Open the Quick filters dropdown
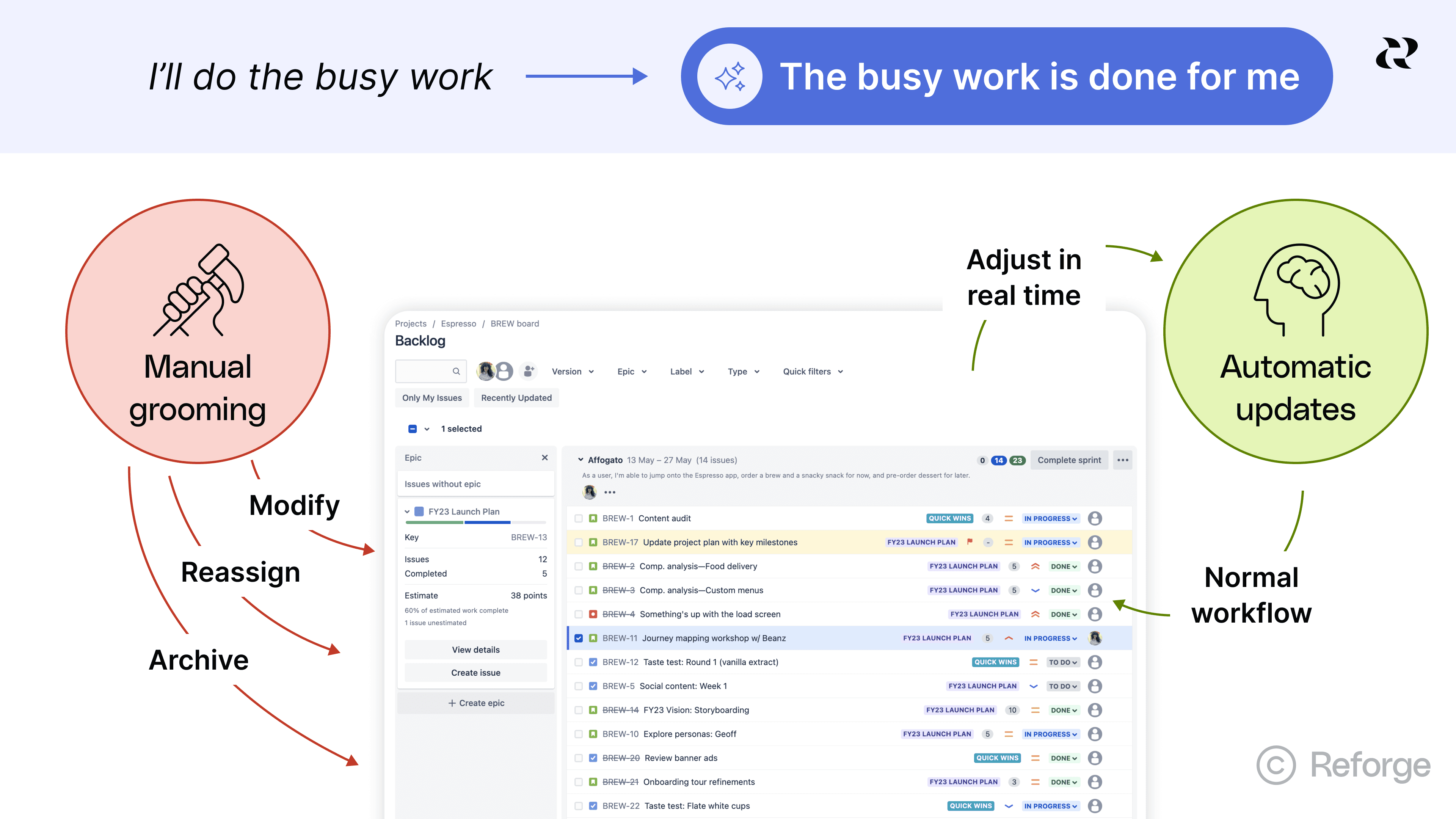 click(x=813, y=371)
